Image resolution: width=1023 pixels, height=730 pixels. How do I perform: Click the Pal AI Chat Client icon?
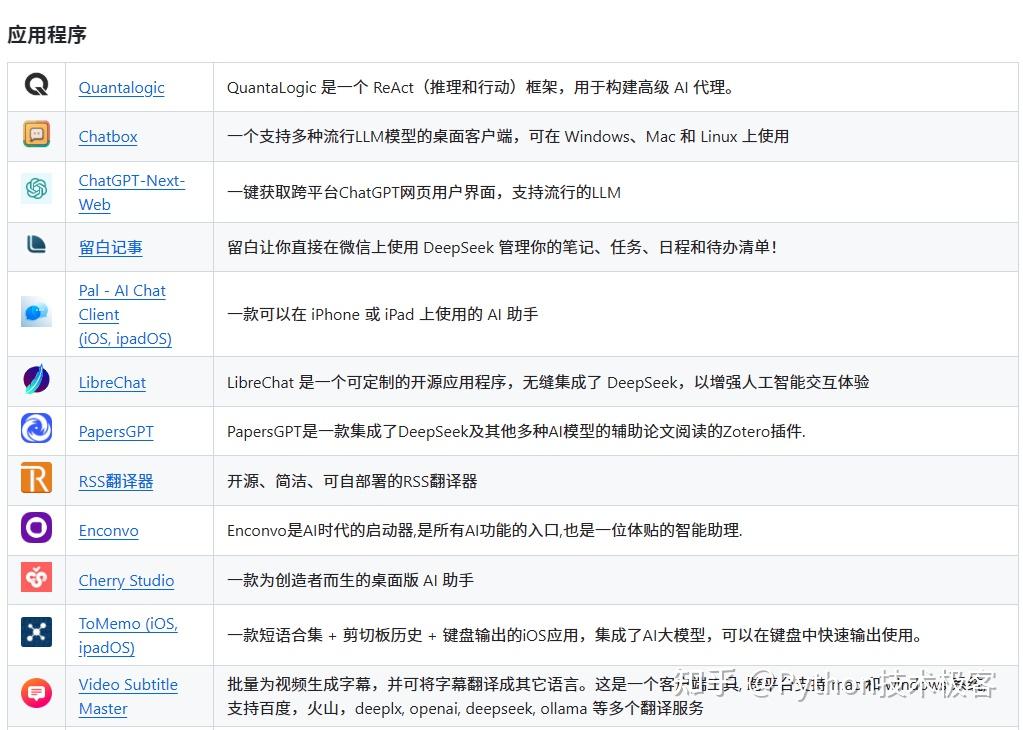[37, 310]
